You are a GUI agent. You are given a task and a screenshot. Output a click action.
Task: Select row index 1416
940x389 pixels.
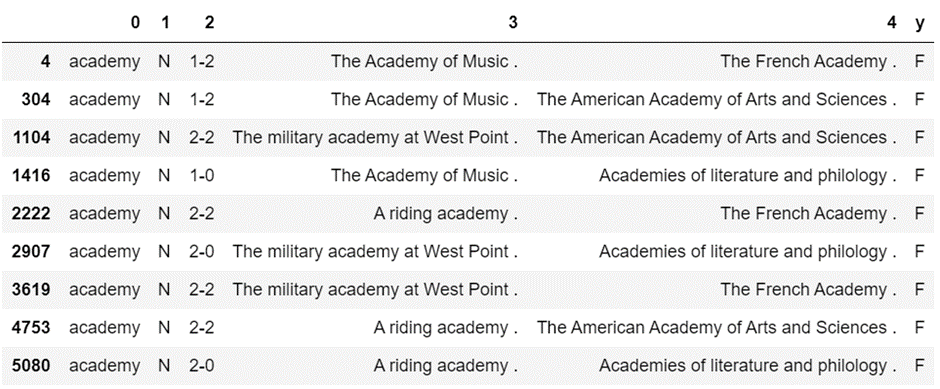click(x=32, y=176)
